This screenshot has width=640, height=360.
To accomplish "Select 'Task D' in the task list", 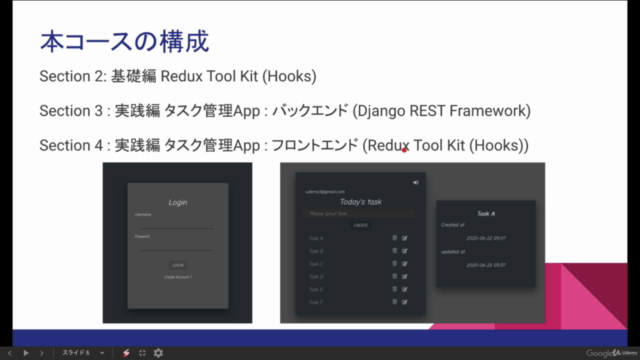I will (316, 277).
